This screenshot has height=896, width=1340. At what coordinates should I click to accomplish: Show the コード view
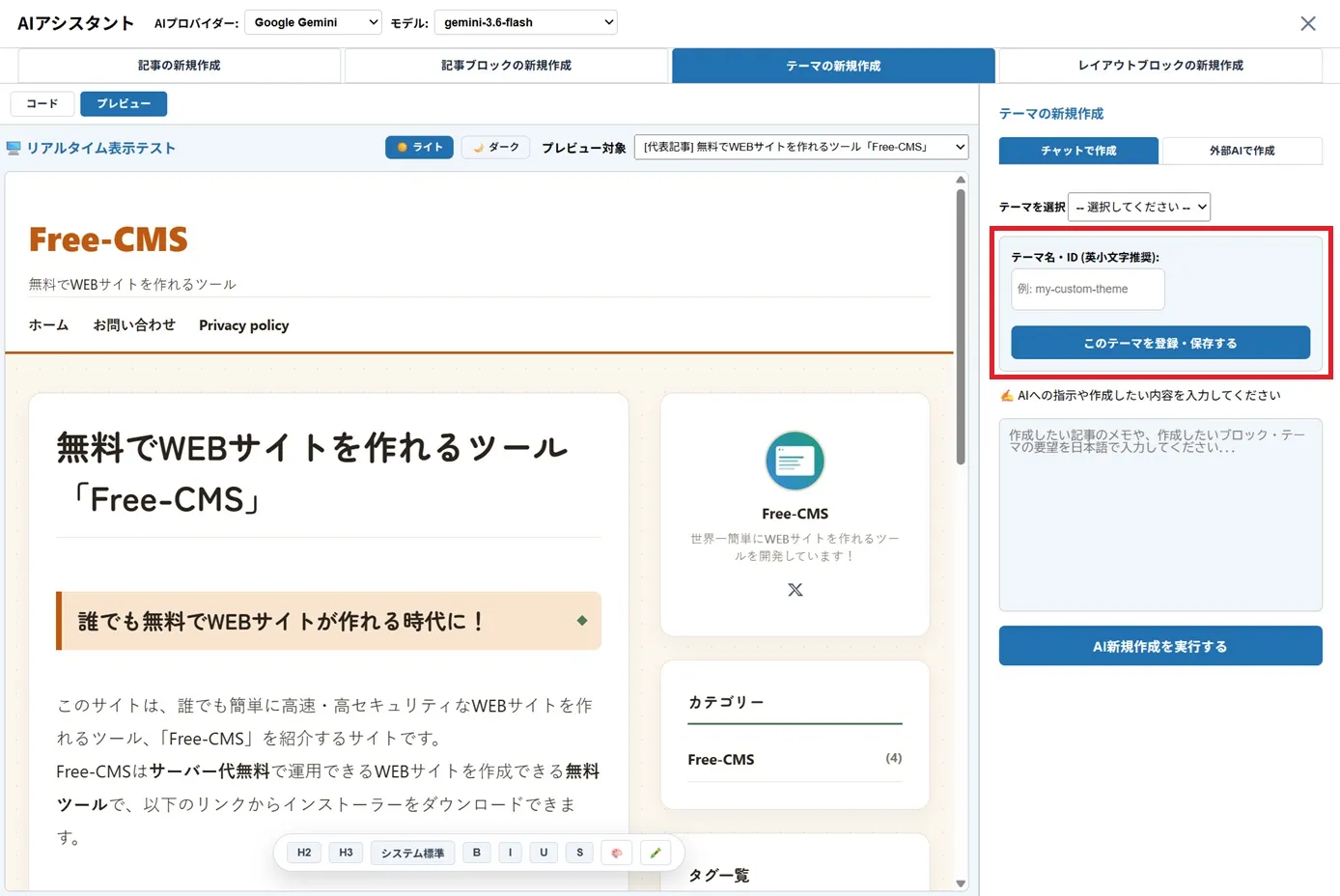[x=42, y=103]
